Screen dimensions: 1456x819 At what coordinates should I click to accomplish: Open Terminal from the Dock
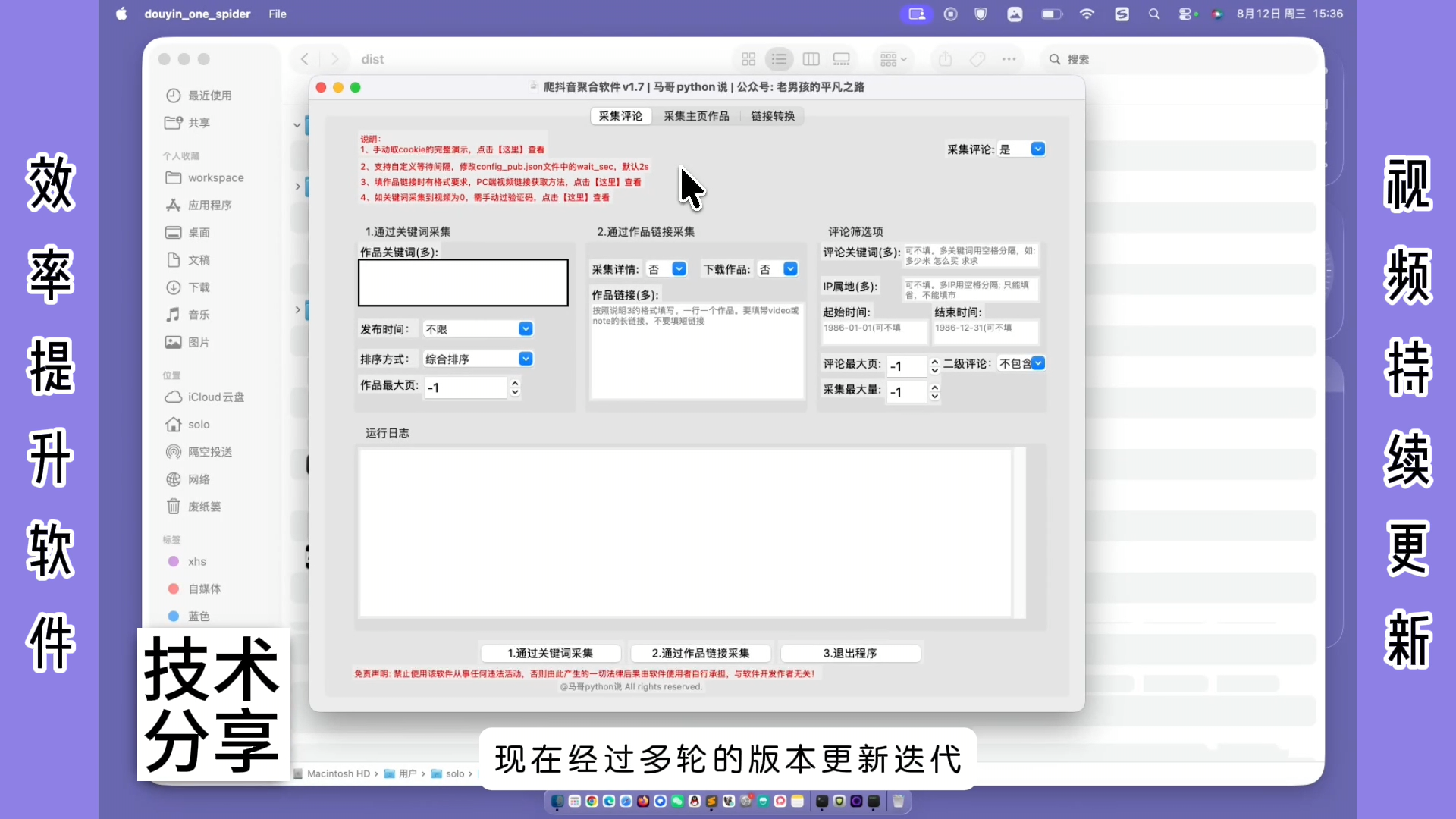(x=822, y=802)
